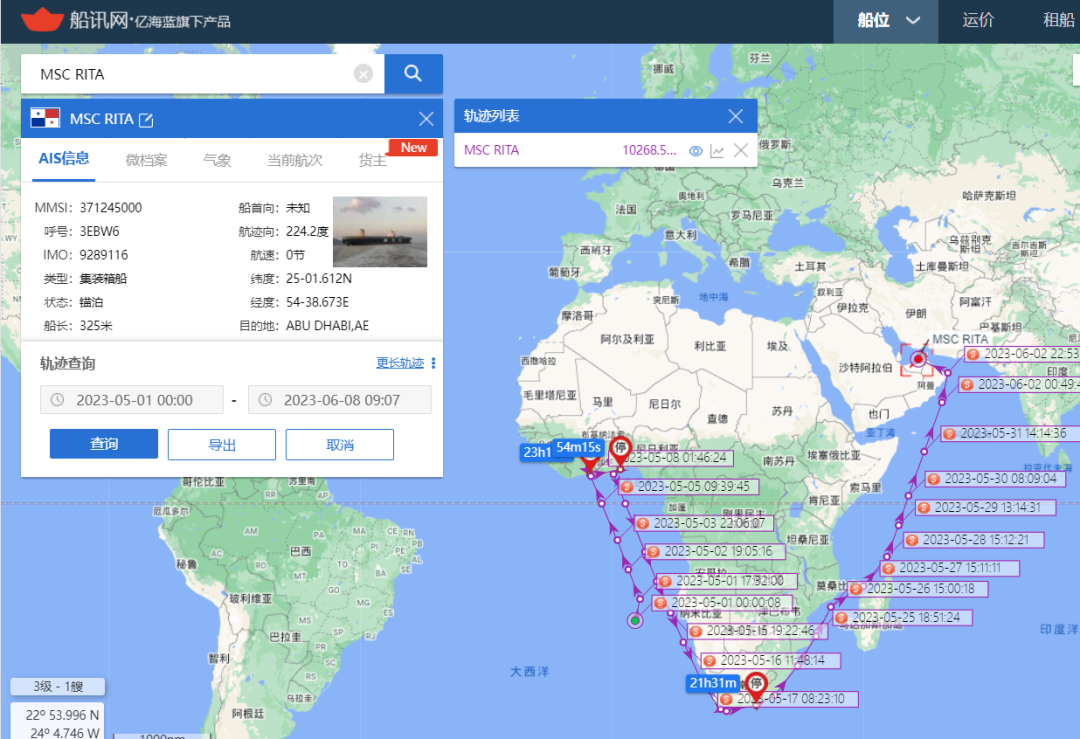Viewport: 1080px width, 739px height.
Task: Click the start date field 2023-05-01 00:00
Action: [x=132, y=399]
